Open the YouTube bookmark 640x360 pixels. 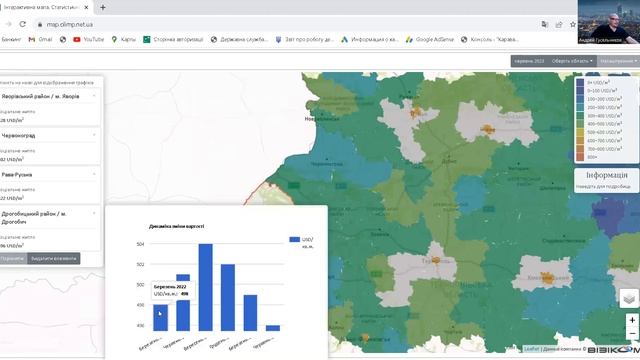click(x=89, y=40)
